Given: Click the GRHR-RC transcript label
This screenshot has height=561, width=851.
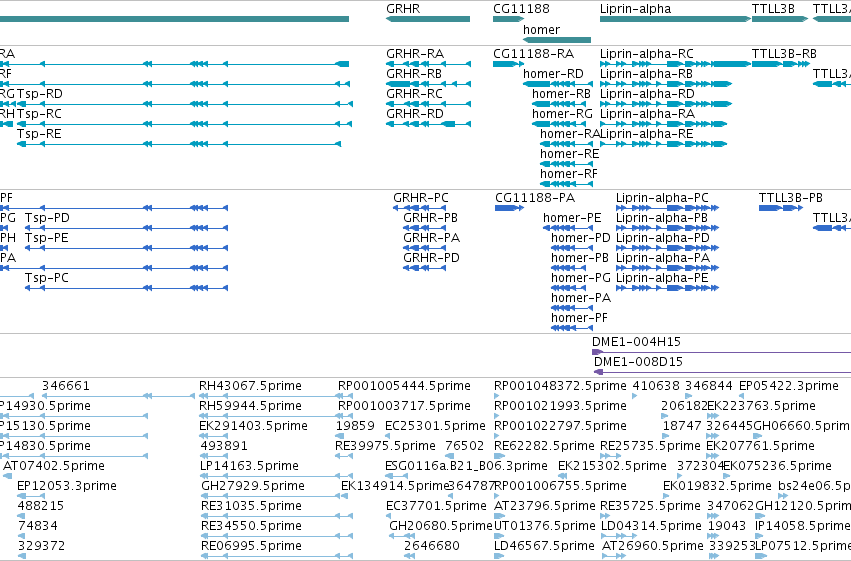Looking at the screenshot, I should point(414,94).
